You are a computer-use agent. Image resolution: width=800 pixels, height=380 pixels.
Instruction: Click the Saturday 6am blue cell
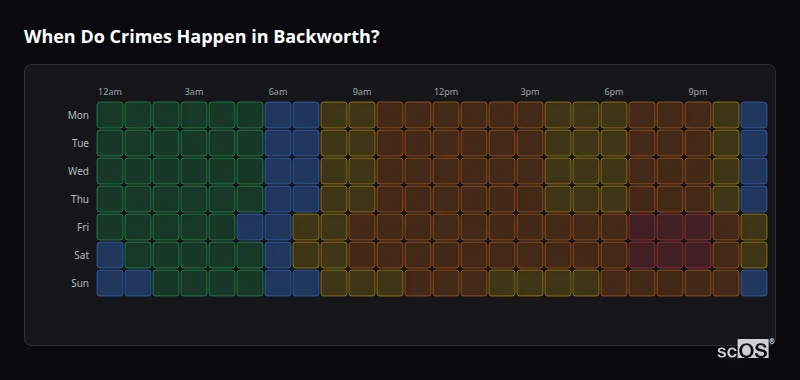278,255
